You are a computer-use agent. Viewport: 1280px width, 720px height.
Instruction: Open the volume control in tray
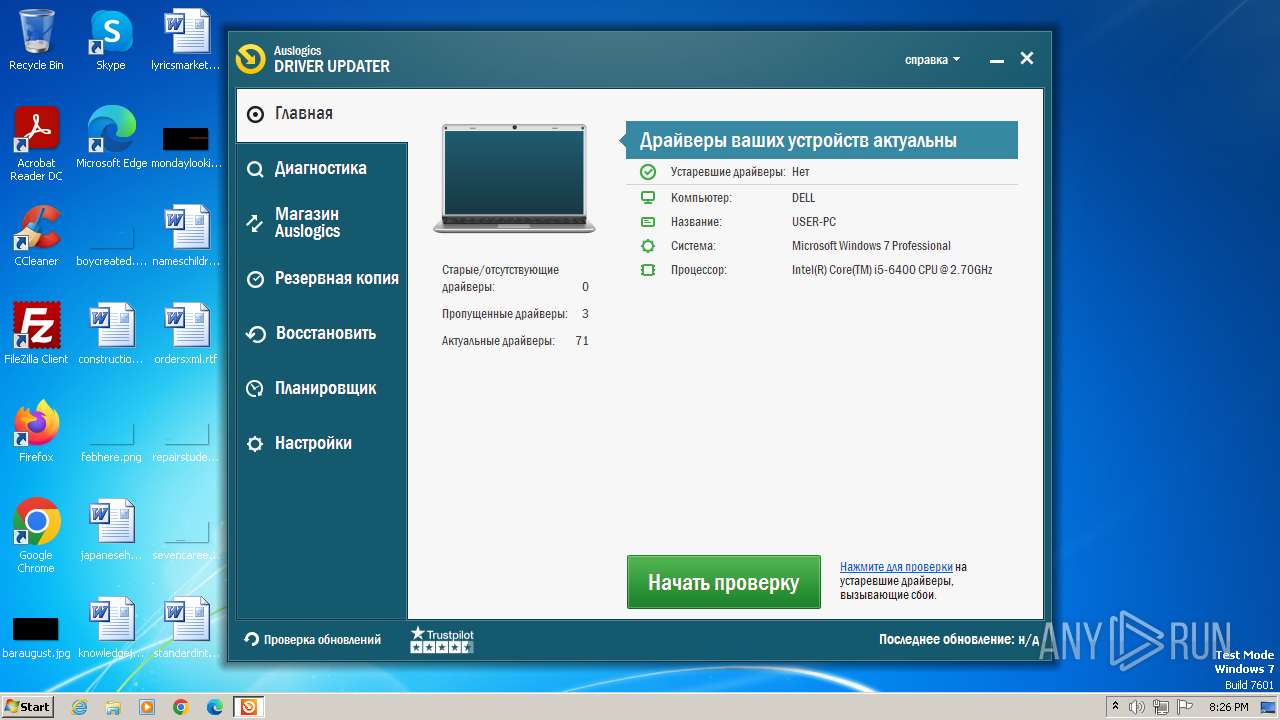(1137, 707)
